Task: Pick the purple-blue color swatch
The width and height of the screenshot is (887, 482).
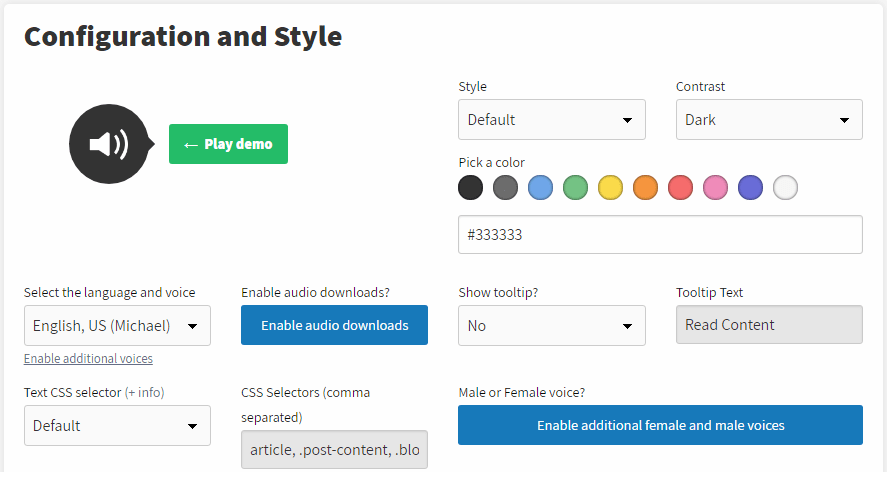Action: (x=751, y=188)
